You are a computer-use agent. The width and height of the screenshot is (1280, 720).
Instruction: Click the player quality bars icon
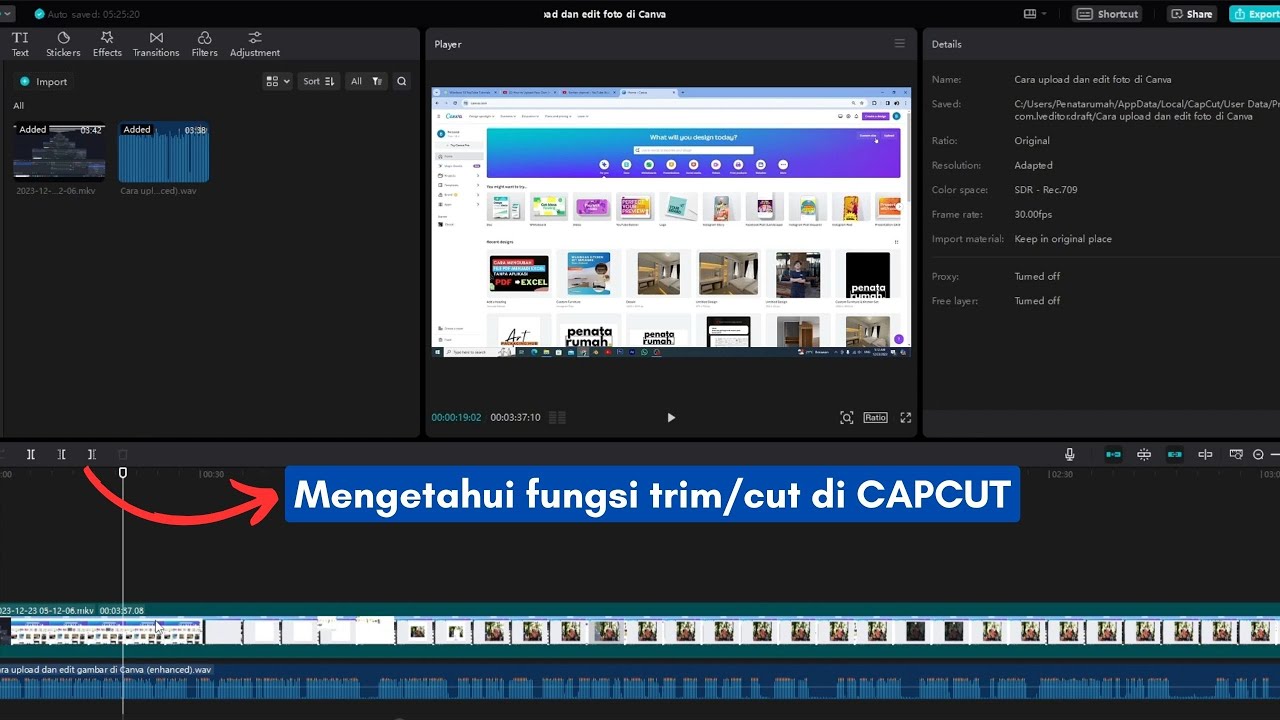(557, 417)
